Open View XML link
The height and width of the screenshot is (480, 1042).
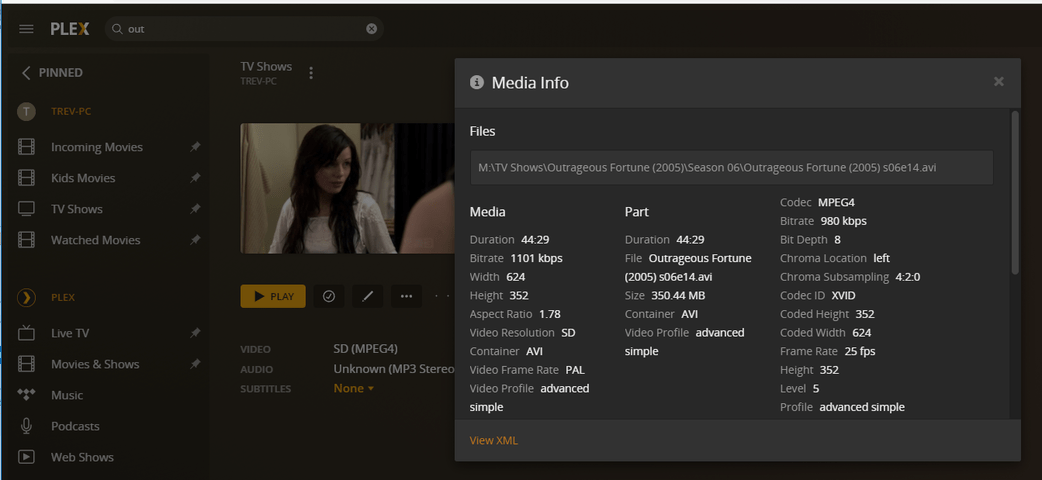pos(494,440)
